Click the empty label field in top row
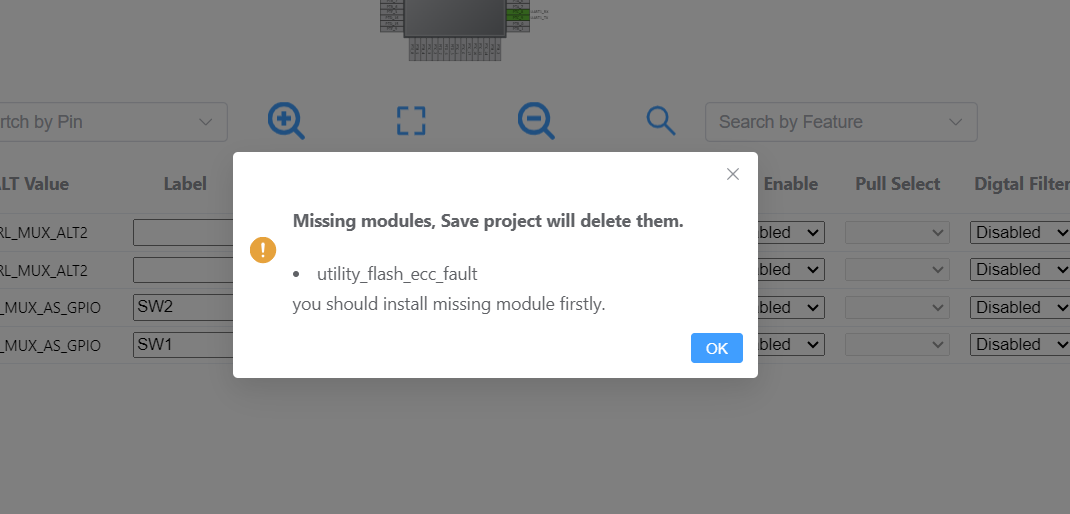Image resolution: width=1070 pixels, height=514 pixels. click(x=184, y=232)
